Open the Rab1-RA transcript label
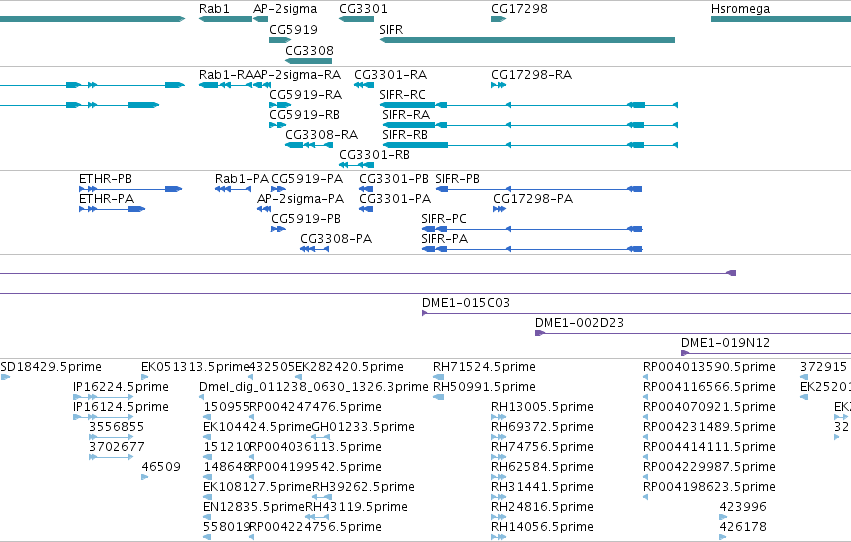Screen dimensions: 851x542 pos(226,75)
